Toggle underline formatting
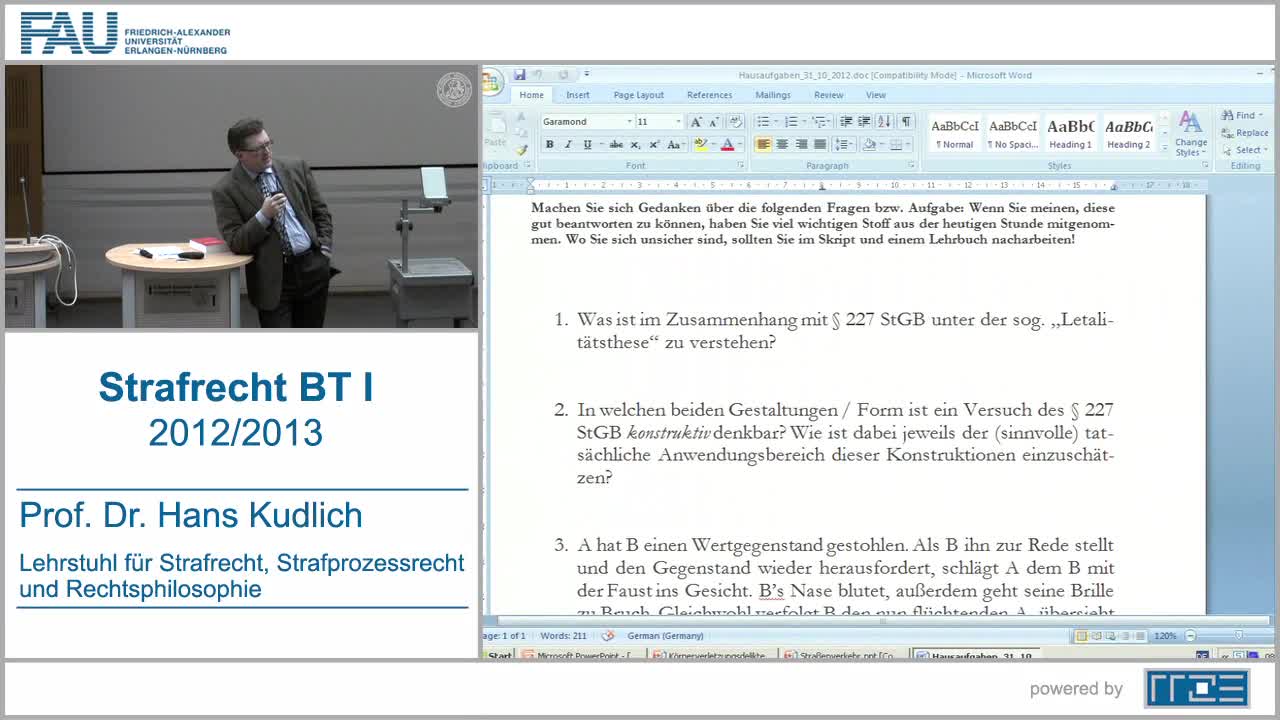 [x=587, y=145]
